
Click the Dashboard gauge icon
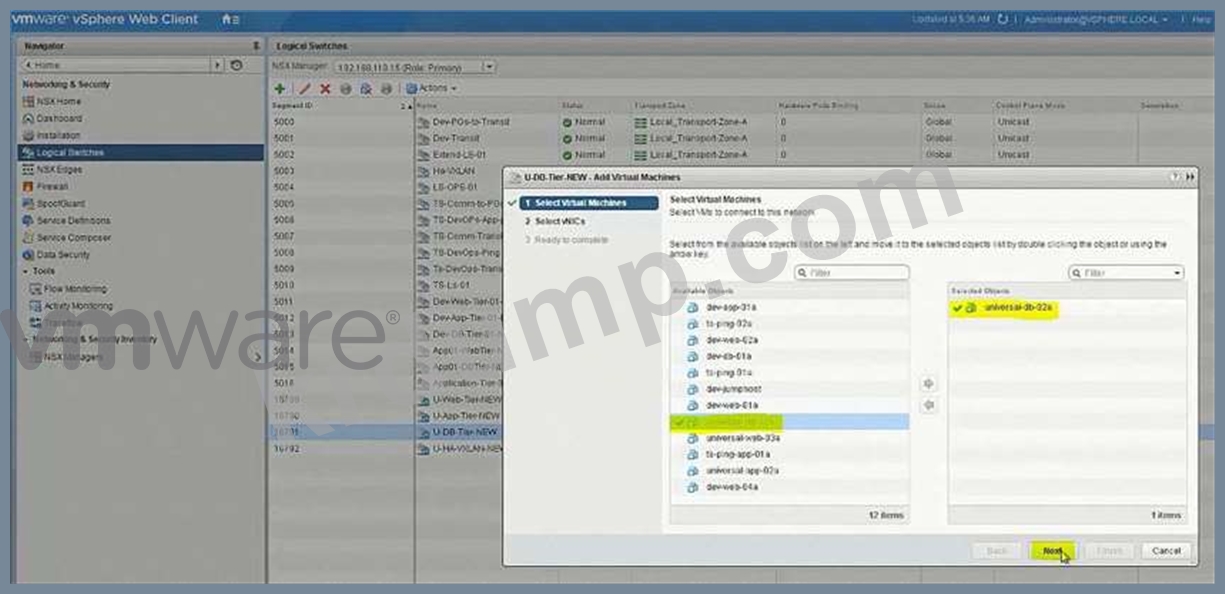click(x=29, y=118)
